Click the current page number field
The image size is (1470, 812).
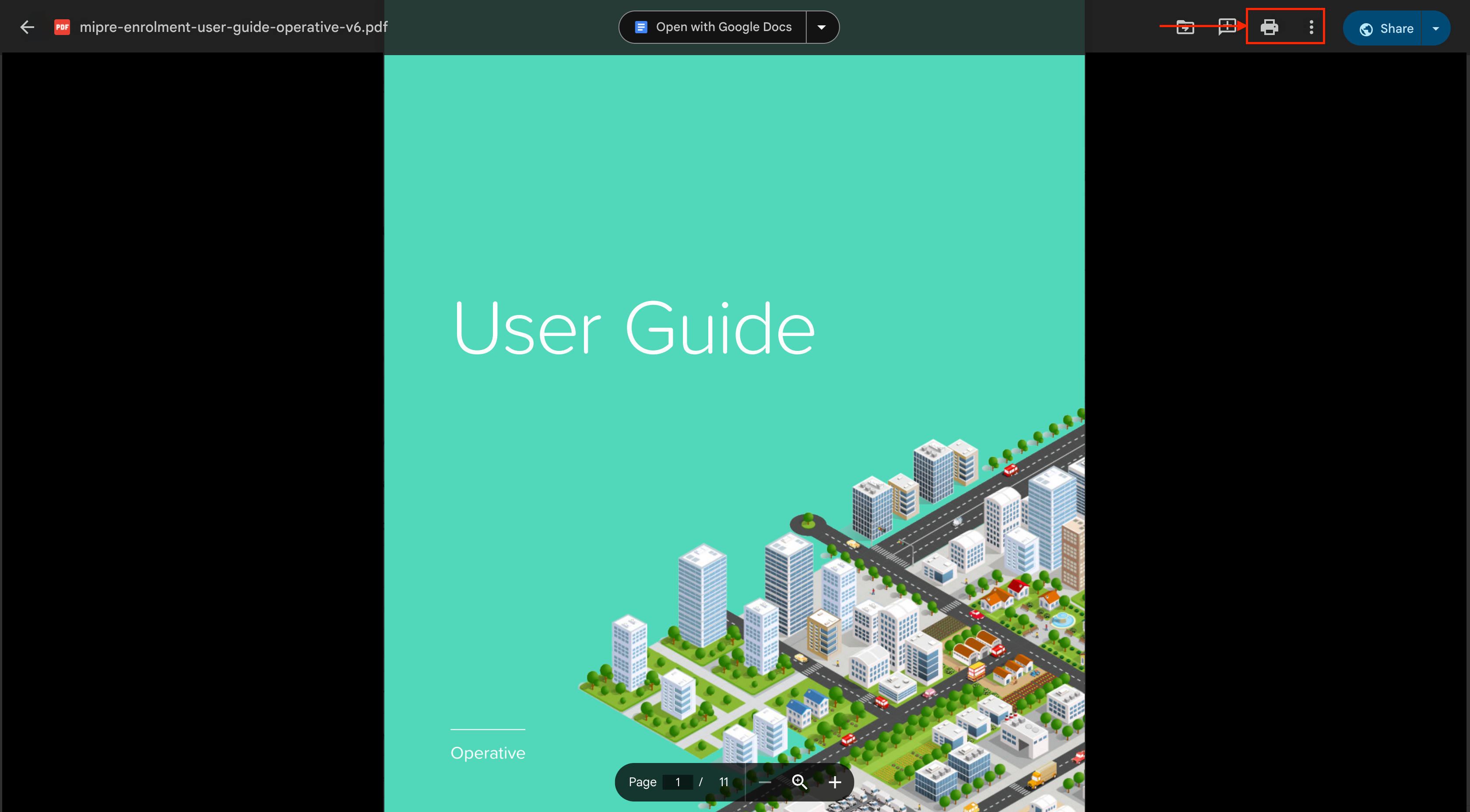(678, 782)
